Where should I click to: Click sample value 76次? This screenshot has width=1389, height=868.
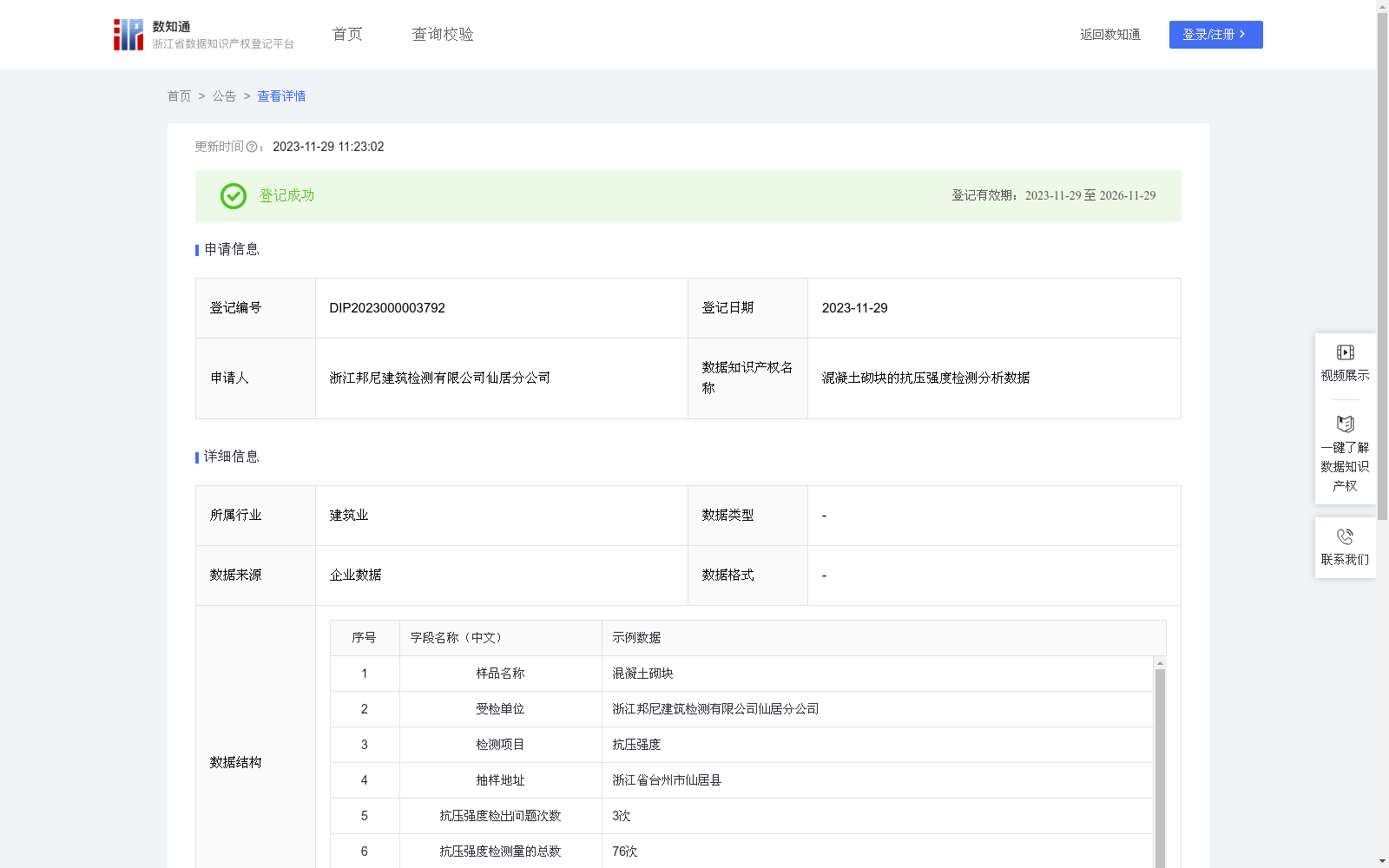624,852
